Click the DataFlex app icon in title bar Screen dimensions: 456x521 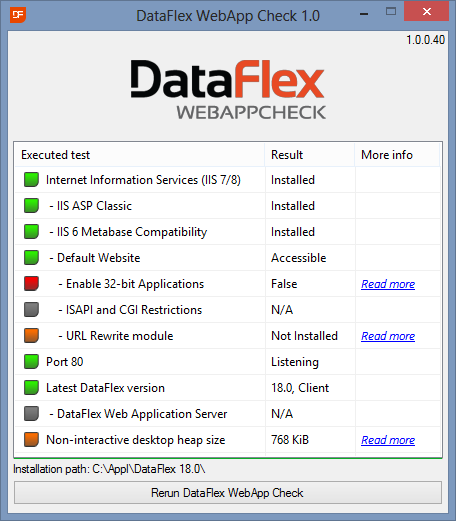point(18,15)
